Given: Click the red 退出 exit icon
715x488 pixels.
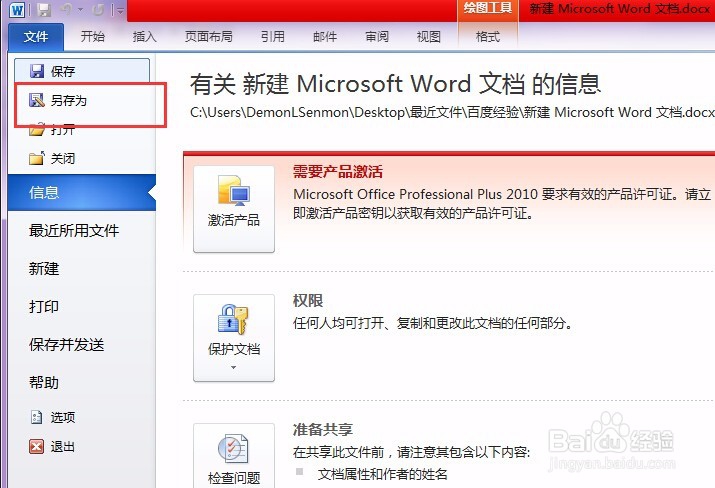Looking at the screenshot, I should (36, 446).
